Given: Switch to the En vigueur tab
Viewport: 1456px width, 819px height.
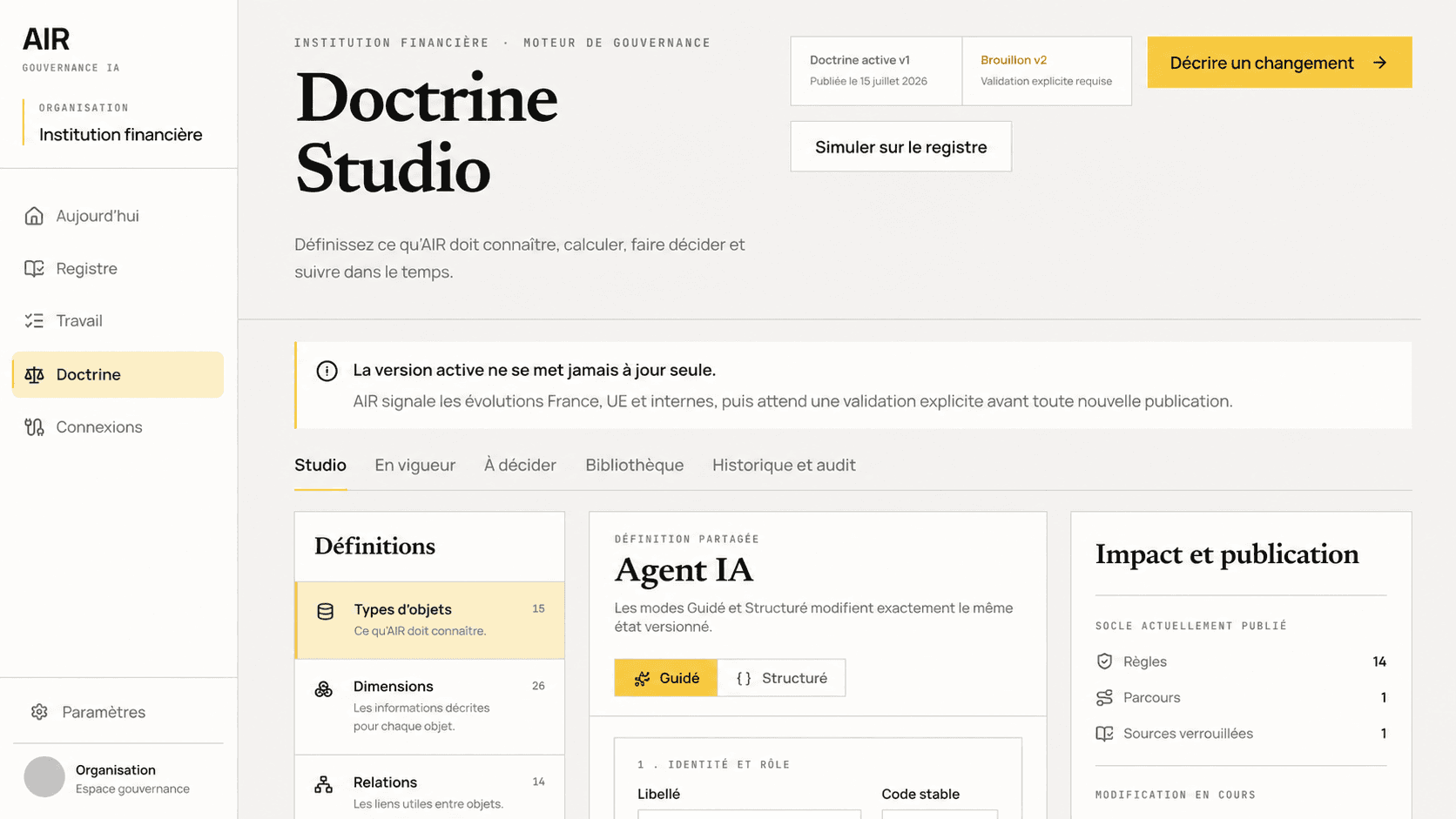Looking at the screenshot, I should 415,466.
